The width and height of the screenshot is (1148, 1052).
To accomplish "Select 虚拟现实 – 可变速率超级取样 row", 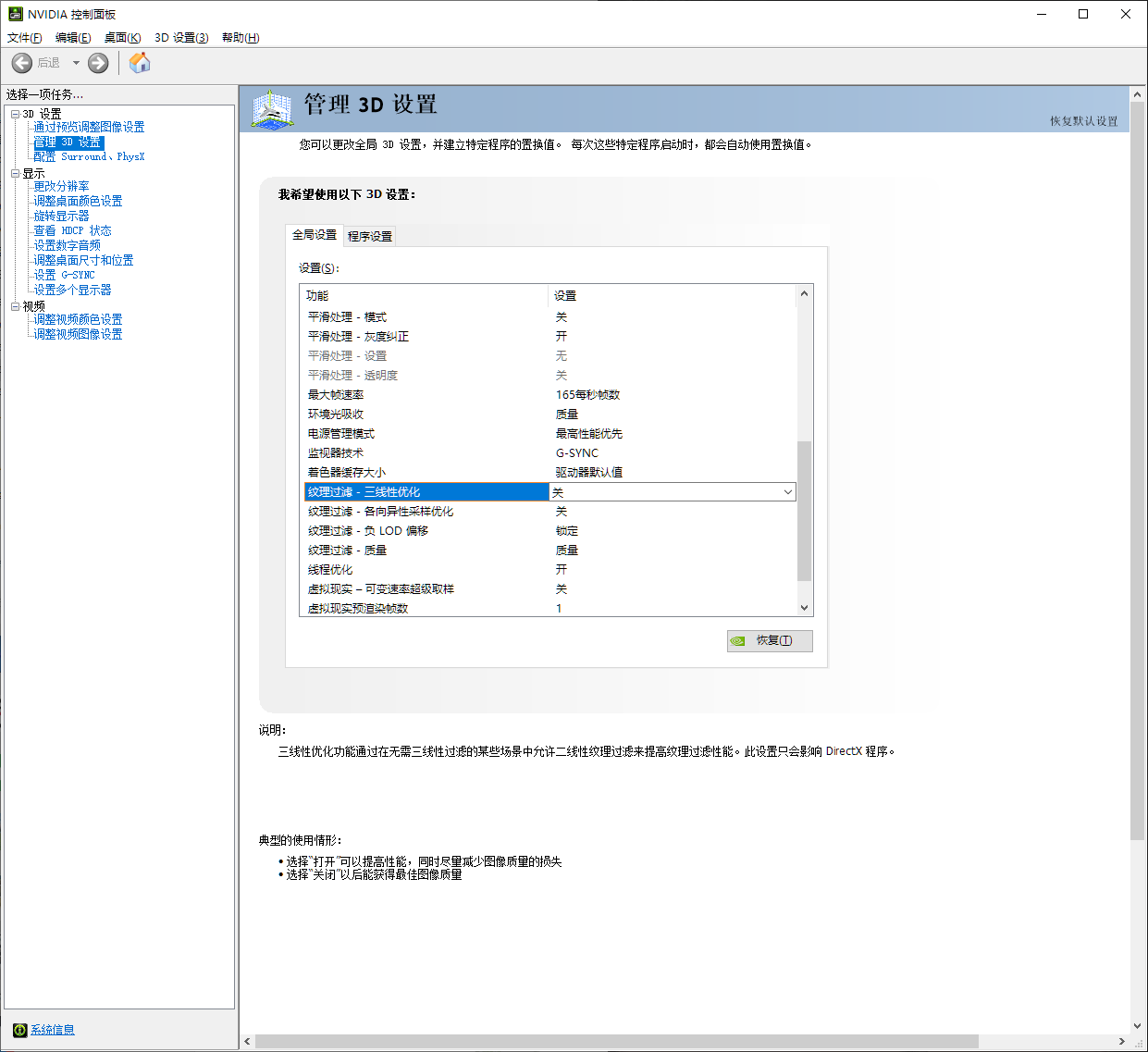I will (549, 589).
